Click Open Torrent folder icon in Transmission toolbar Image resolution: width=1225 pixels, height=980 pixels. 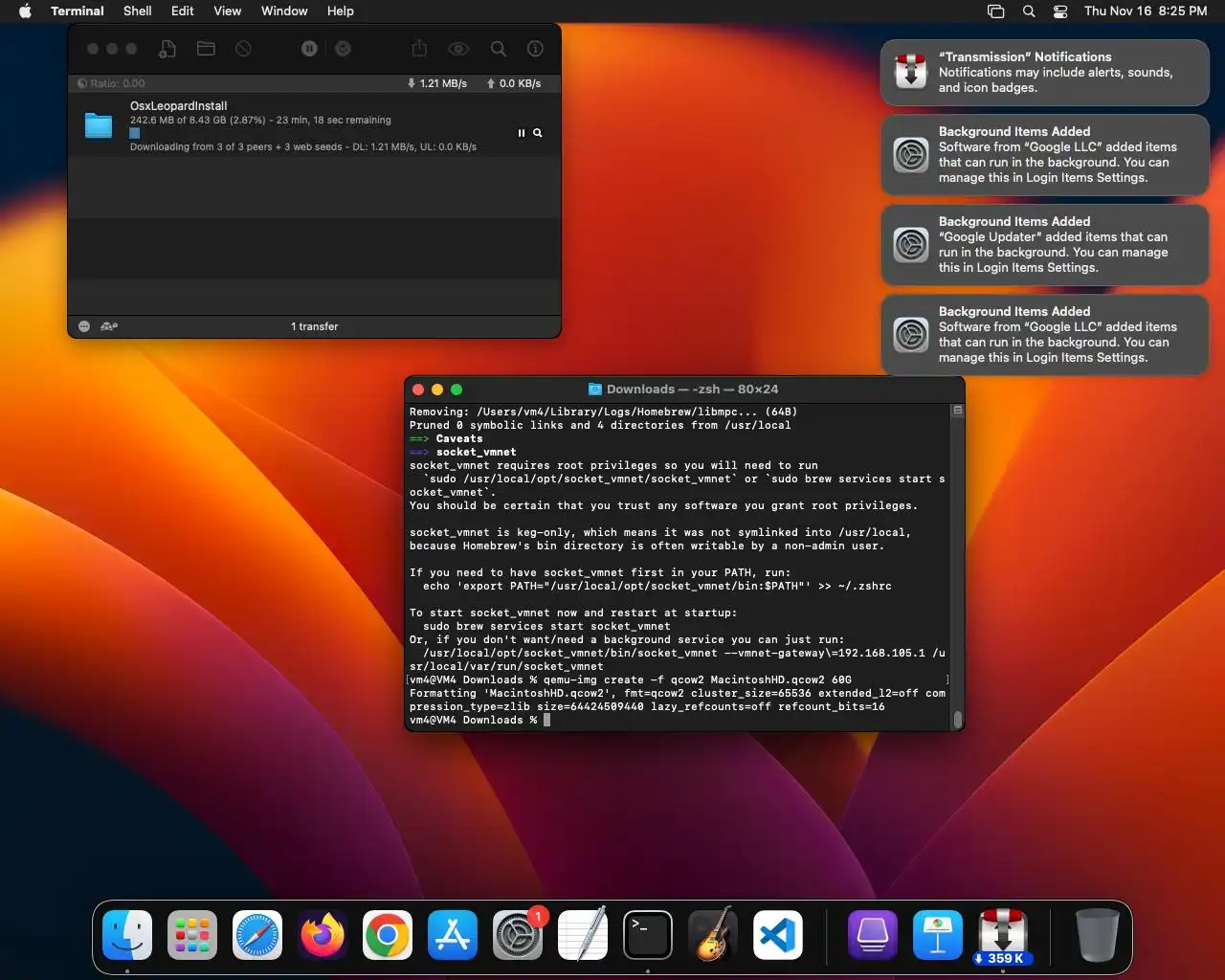point(206,49)
